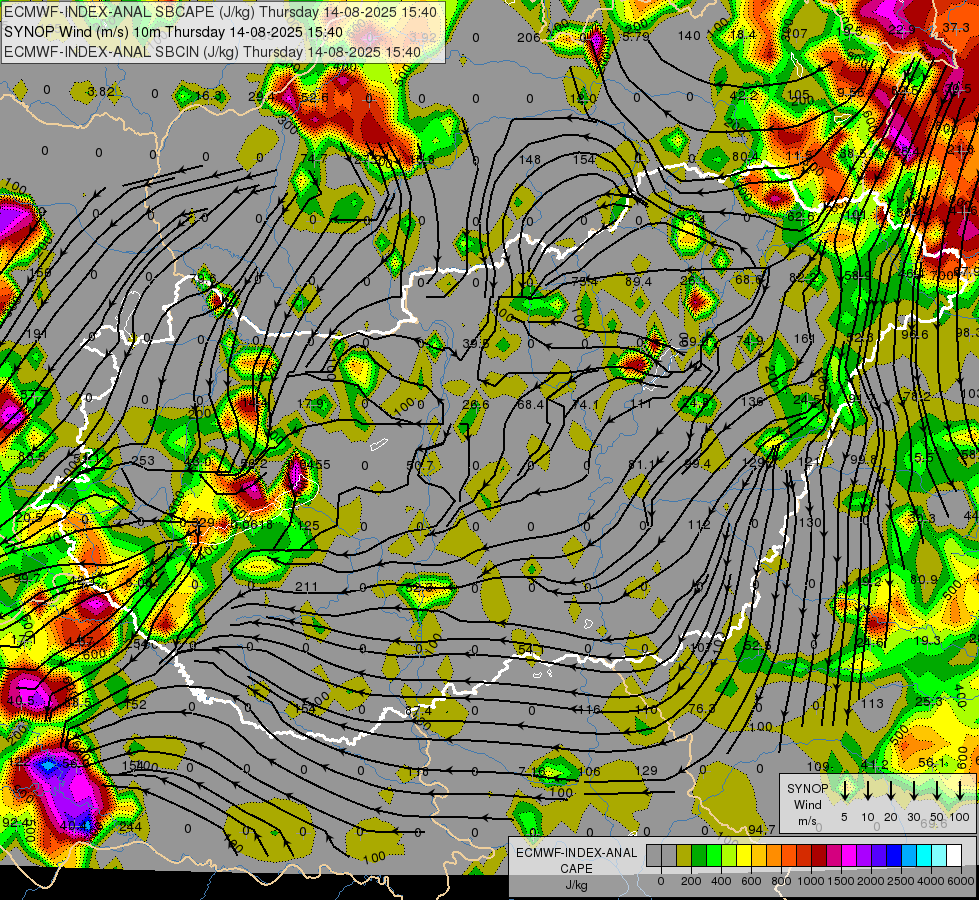This screenshot has height=900, width=979.
Task: Select the white swatch at the legend end
Action: [954, 855]
